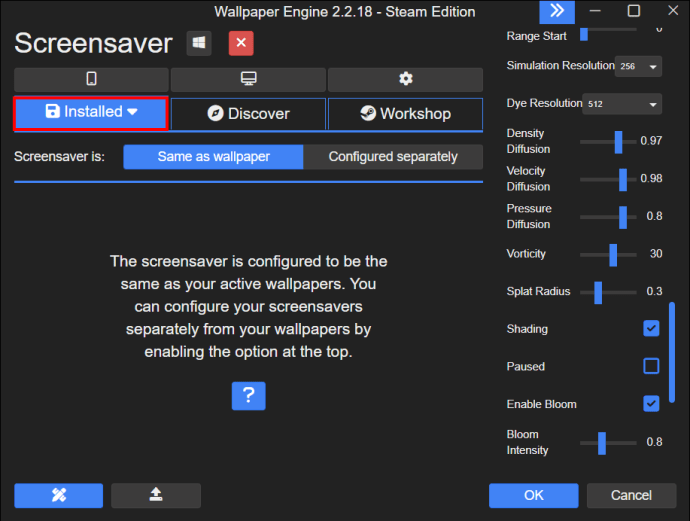Click the Cancel button
This screenshot has height=521, width=690.
tap(631, 495)
